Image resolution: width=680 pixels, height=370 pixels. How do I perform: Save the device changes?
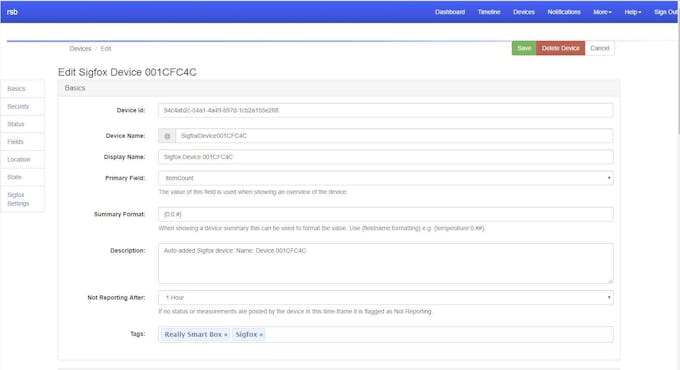pyautogui.click(x=524, y=48)
